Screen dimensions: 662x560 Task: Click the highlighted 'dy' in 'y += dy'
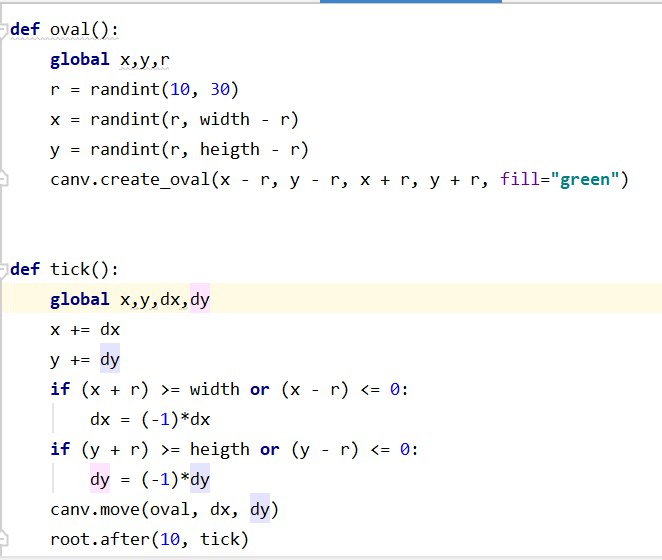pyautogui.click(x=110, y=359)
